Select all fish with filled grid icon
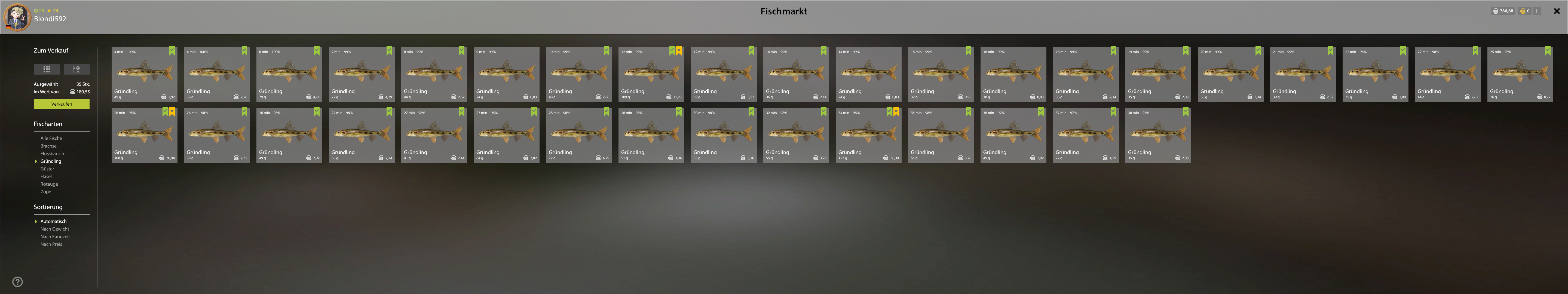1568x294 pixels. pyautogui.click(x=47, y=69)
